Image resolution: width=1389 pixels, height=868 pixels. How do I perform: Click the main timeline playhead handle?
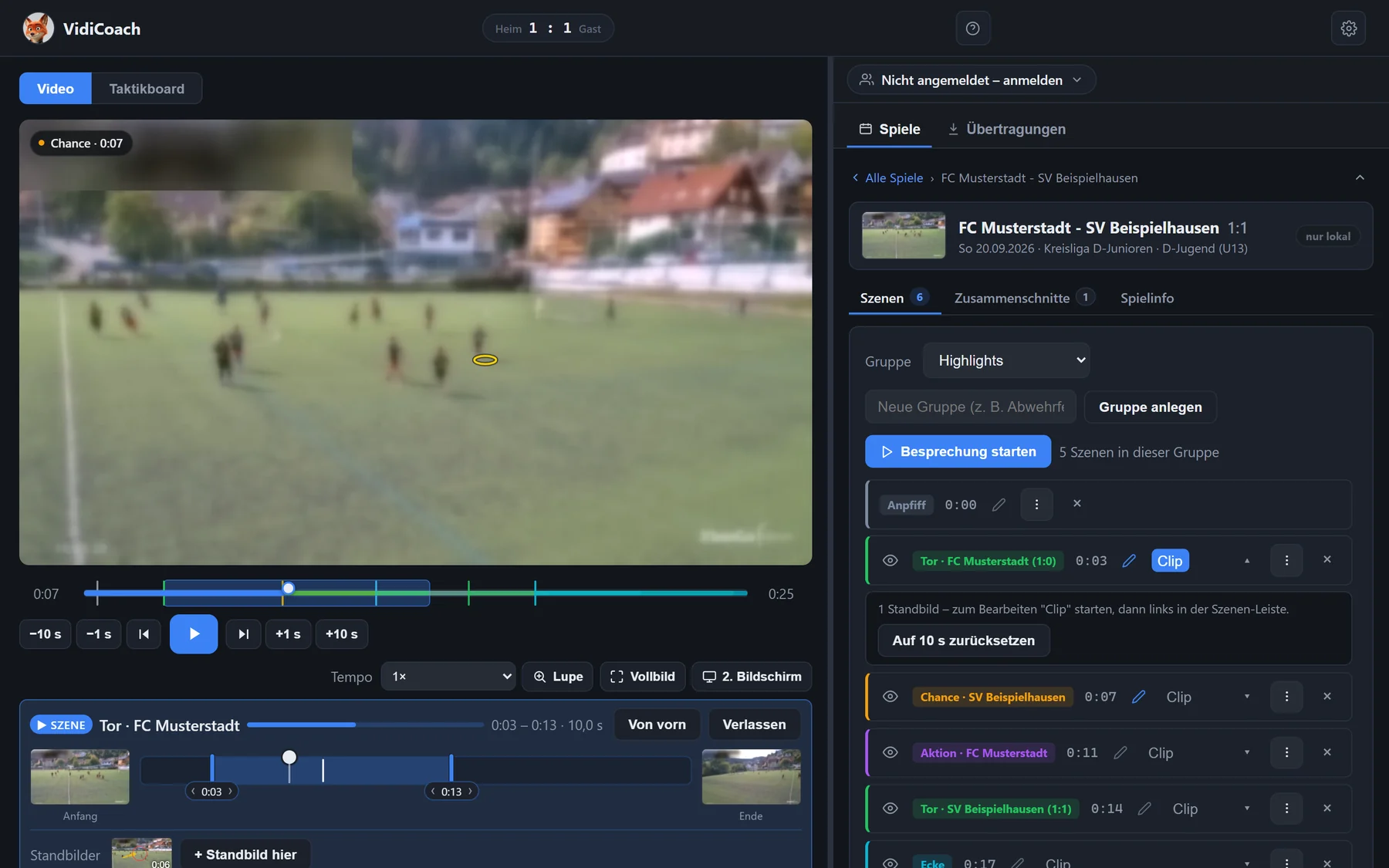coord(288,589)
